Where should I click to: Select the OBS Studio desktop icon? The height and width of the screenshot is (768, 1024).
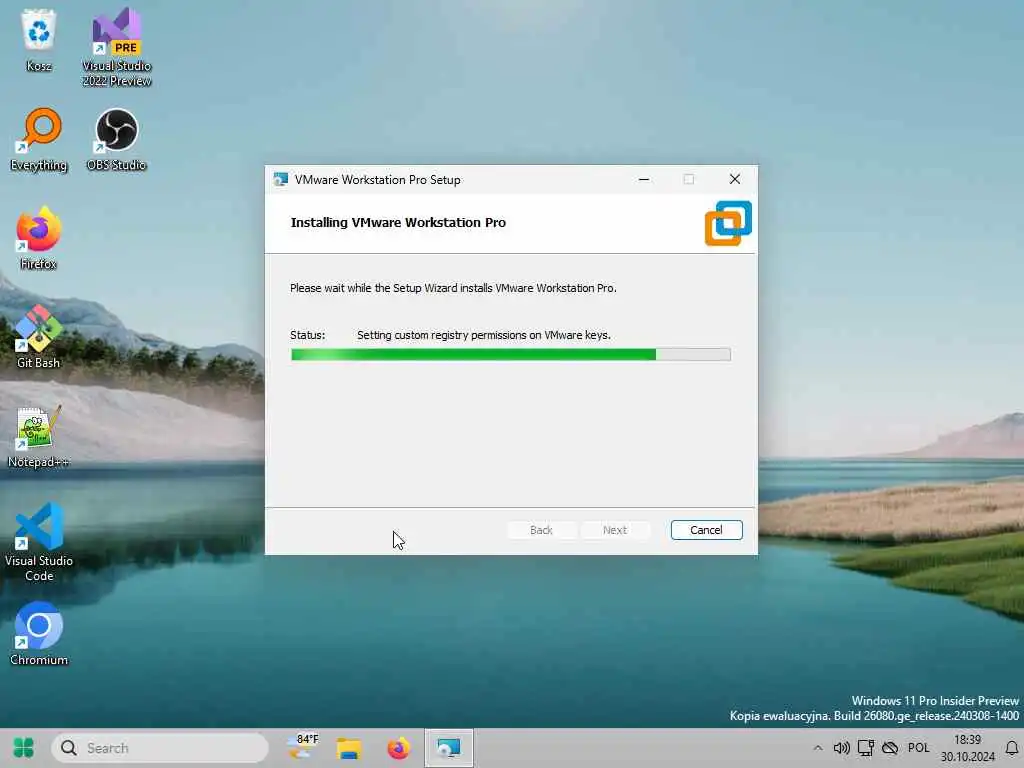[x=116, y=139]
